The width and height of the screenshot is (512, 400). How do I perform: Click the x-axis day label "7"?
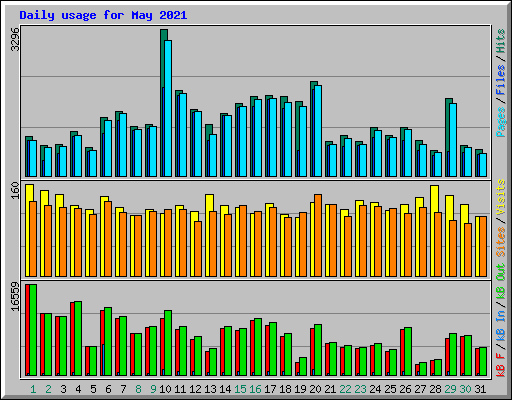click(123, 389)
